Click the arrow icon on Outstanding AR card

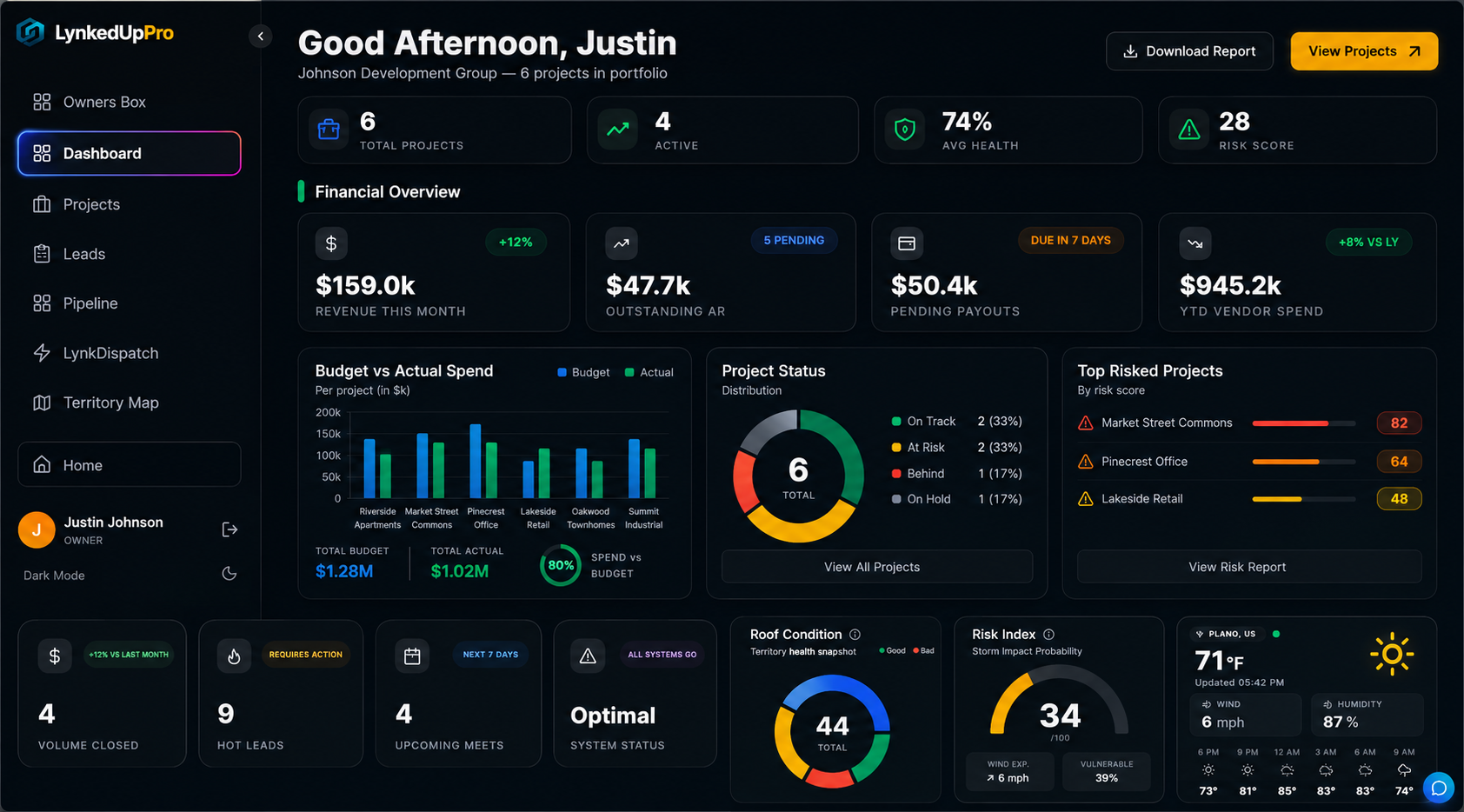pos(622,243)
